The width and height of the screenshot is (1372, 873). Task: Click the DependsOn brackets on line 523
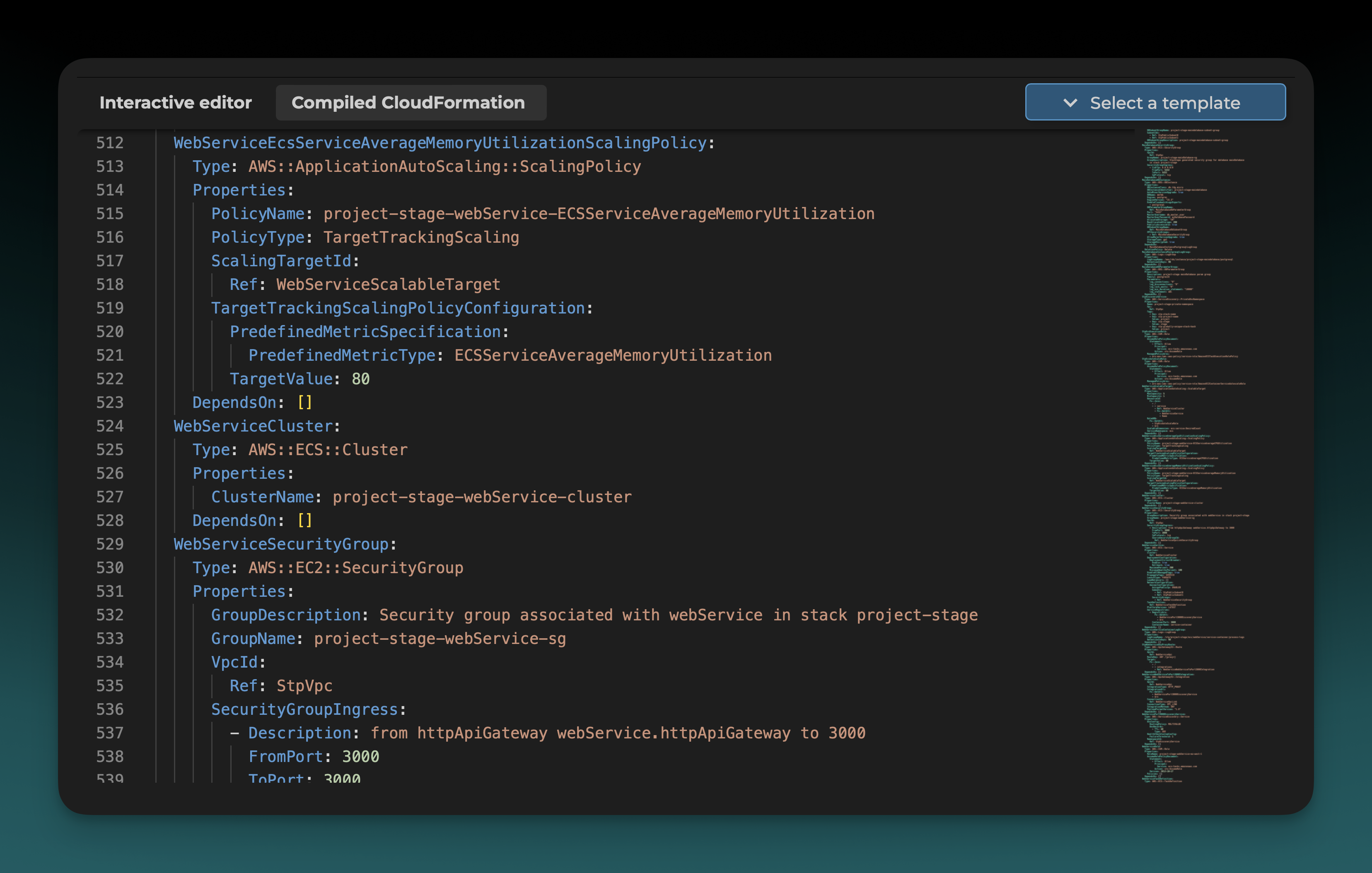305,403
